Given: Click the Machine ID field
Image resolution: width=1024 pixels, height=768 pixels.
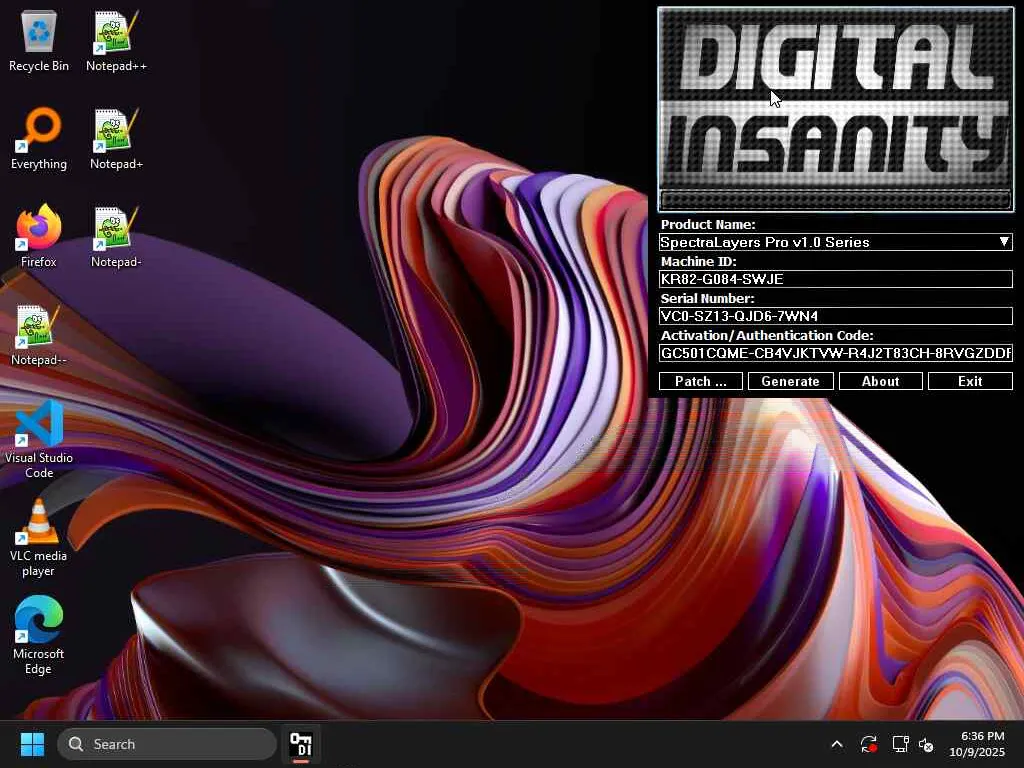Looking at the screenshot, I should (835, 279).
